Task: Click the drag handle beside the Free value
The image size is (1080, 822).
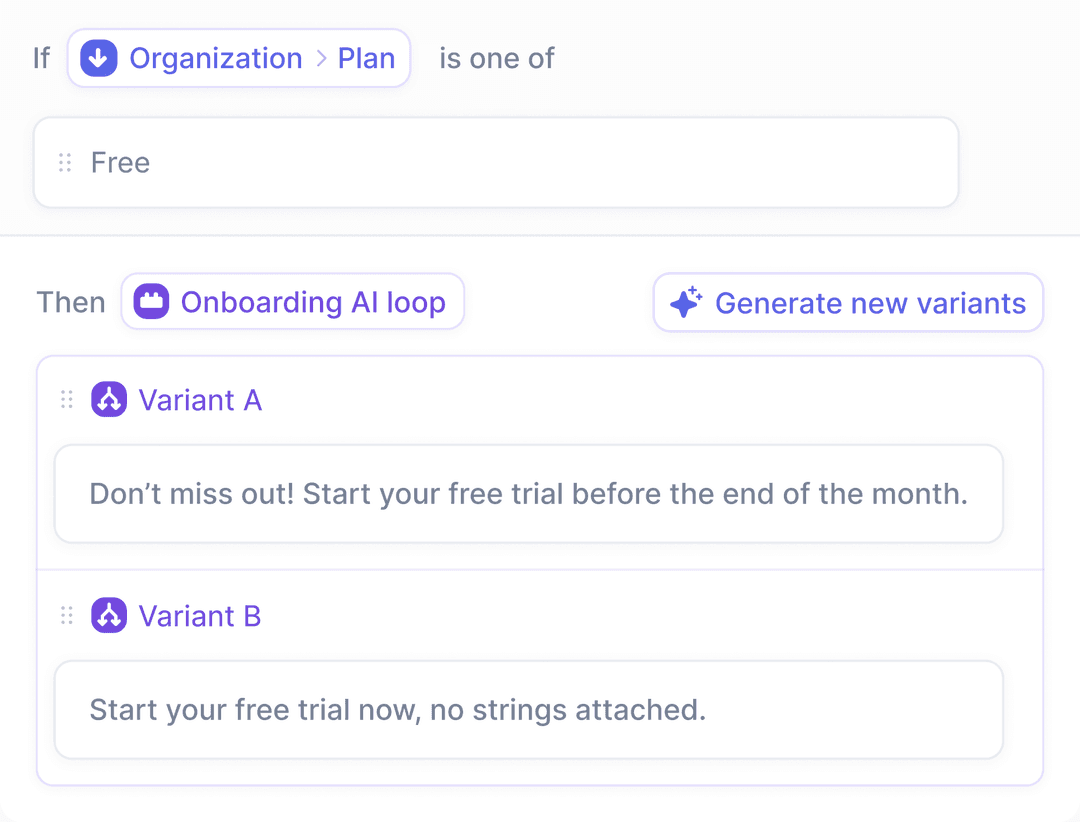Action: (x=64, y=161)
